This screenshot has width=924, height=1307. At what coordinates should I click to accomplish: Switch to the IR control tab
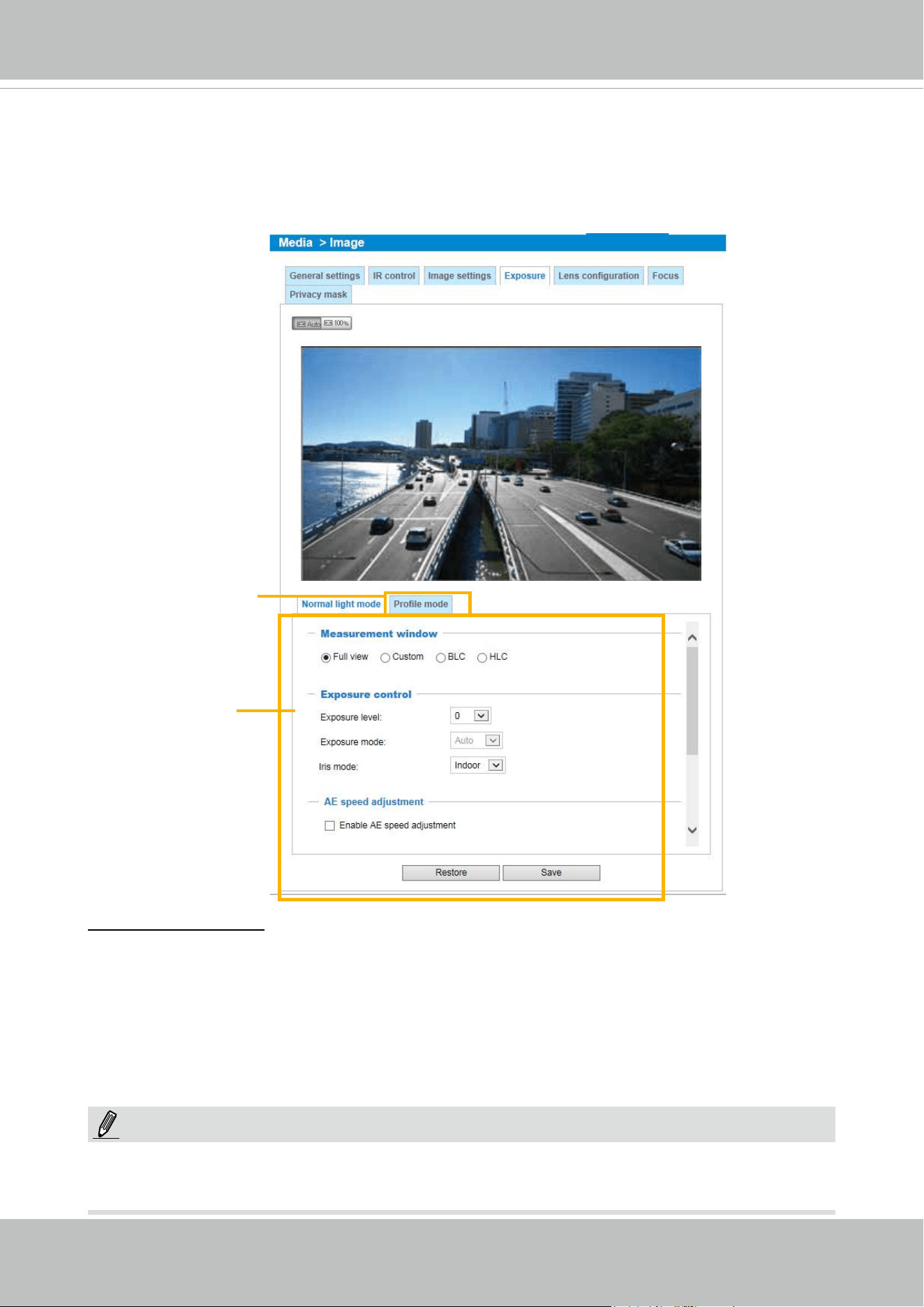tap(394, 276)
